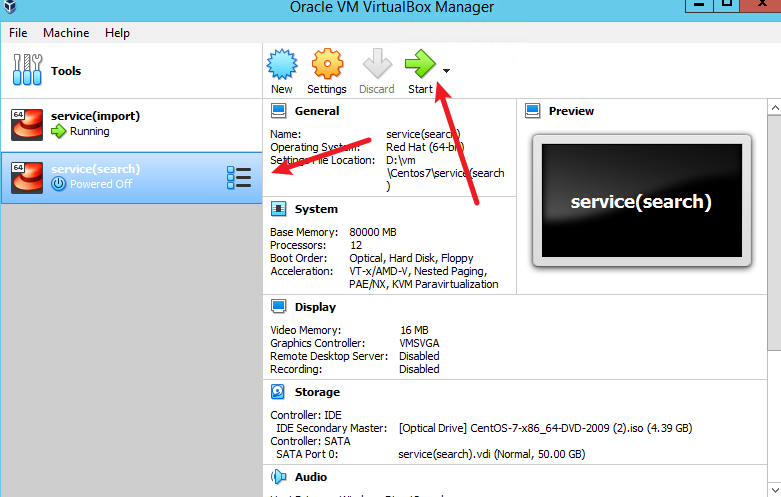
Task: Click the service(search).vdi SATA disk entry
Action: (x=492, y=454)
